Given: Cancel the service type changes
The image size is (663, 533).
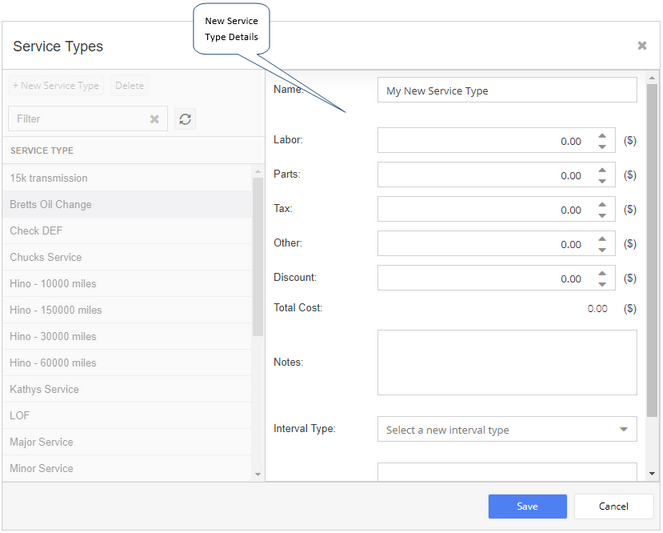Looking at the screenshot, I should pyautogui.click(x=613, y=506).
